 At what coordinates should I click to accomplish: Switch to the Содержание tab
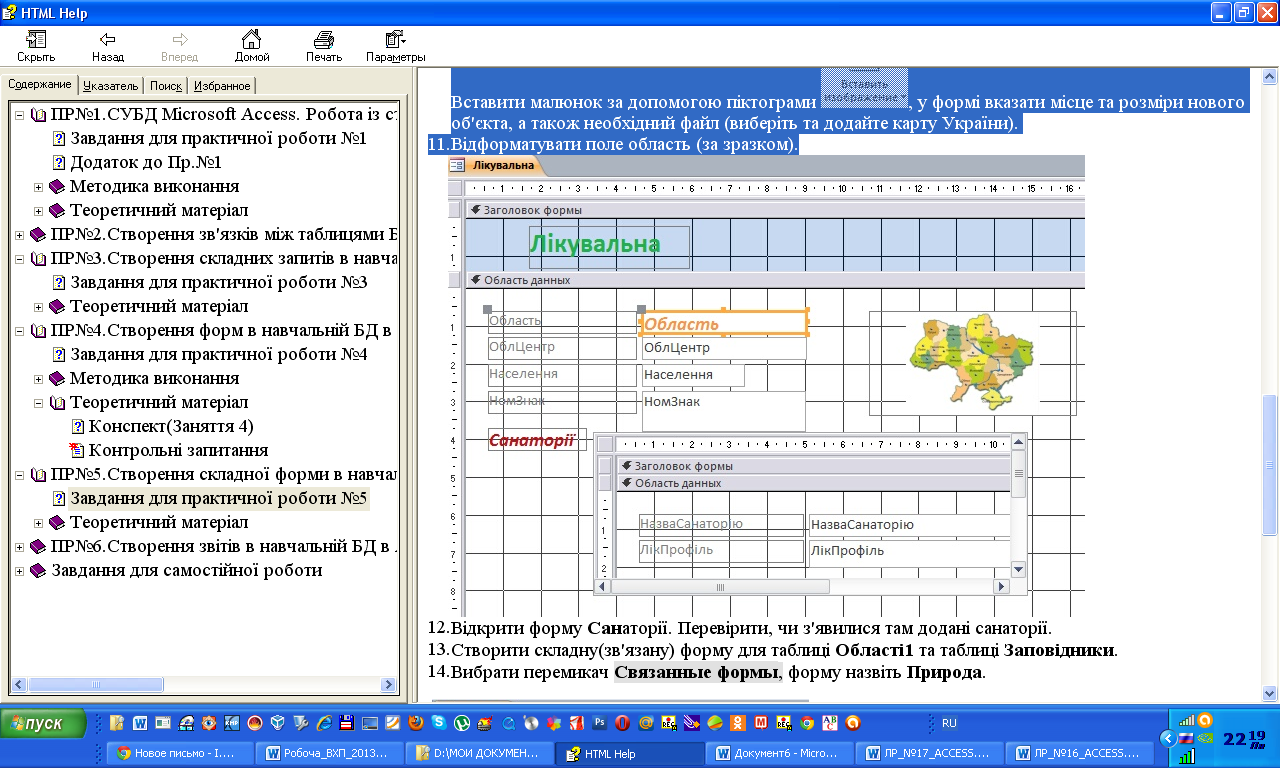coord(39,85)
